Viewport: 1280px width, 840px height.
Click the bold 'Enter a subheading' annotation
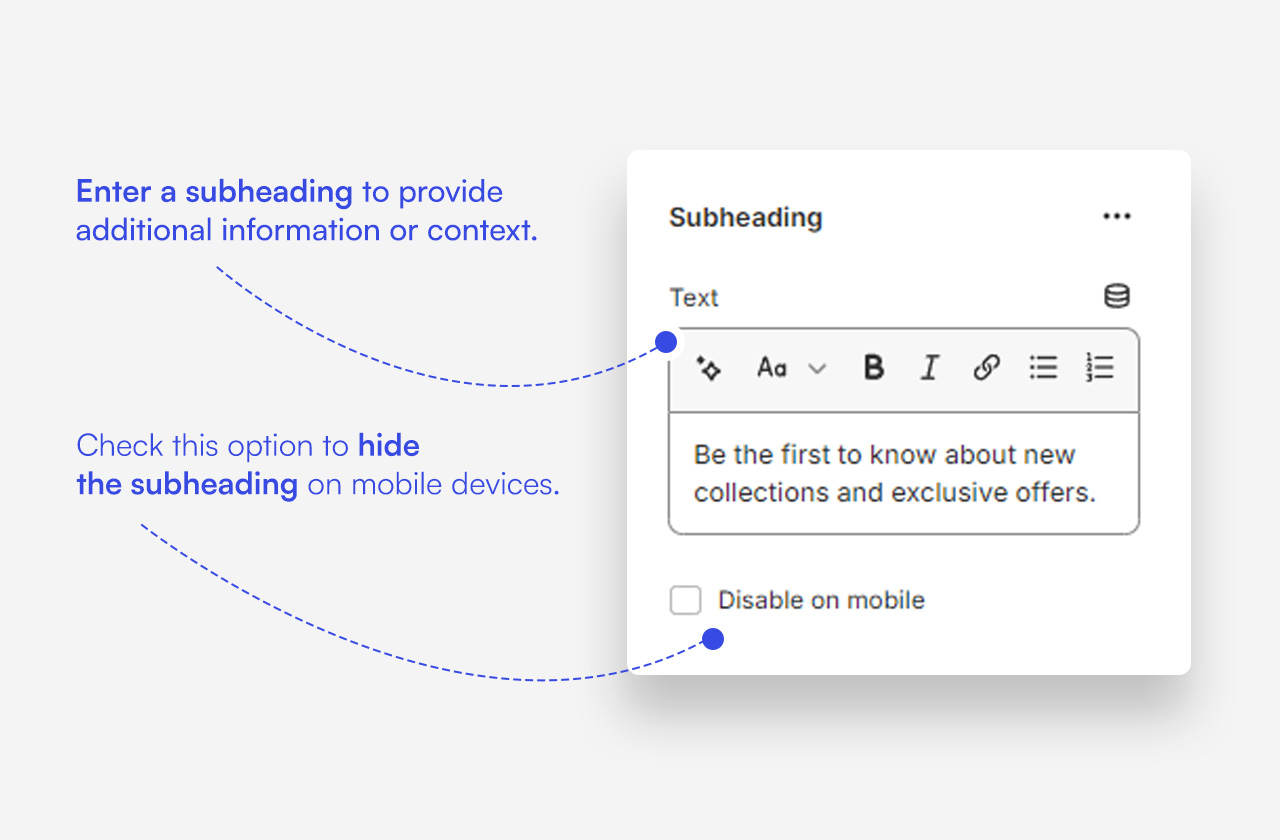coord(214,191)
